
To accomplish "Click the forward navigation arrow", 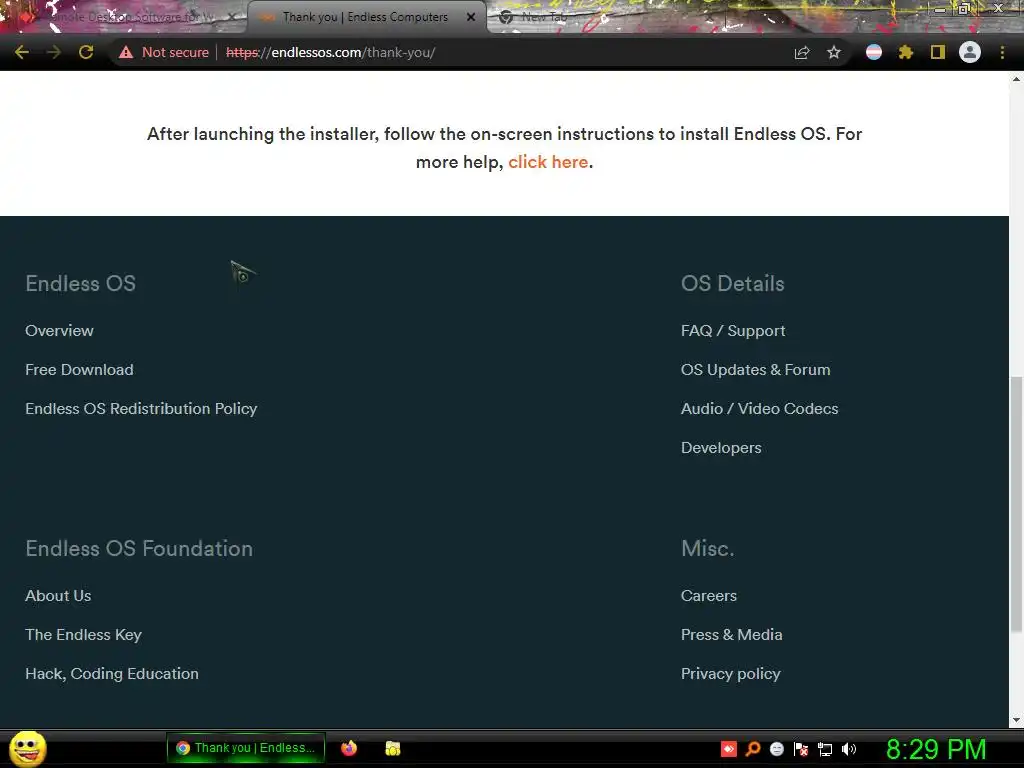I will [54, 52].
